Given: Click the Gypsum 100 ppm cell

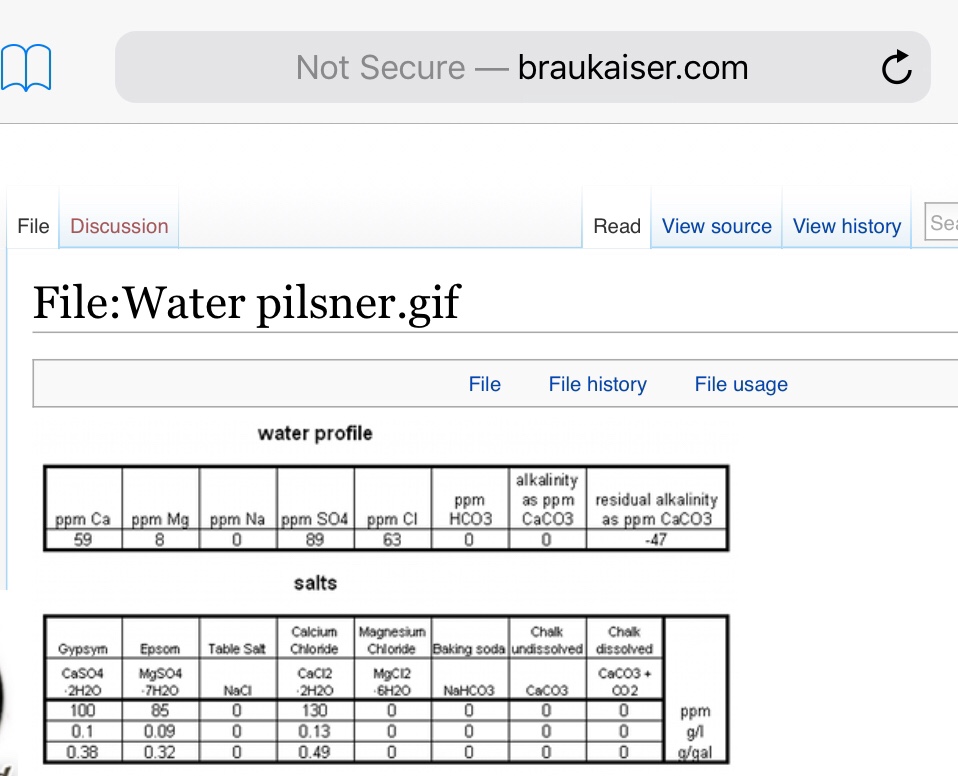Looking at the screenshot, I should (x=83, y=710).
